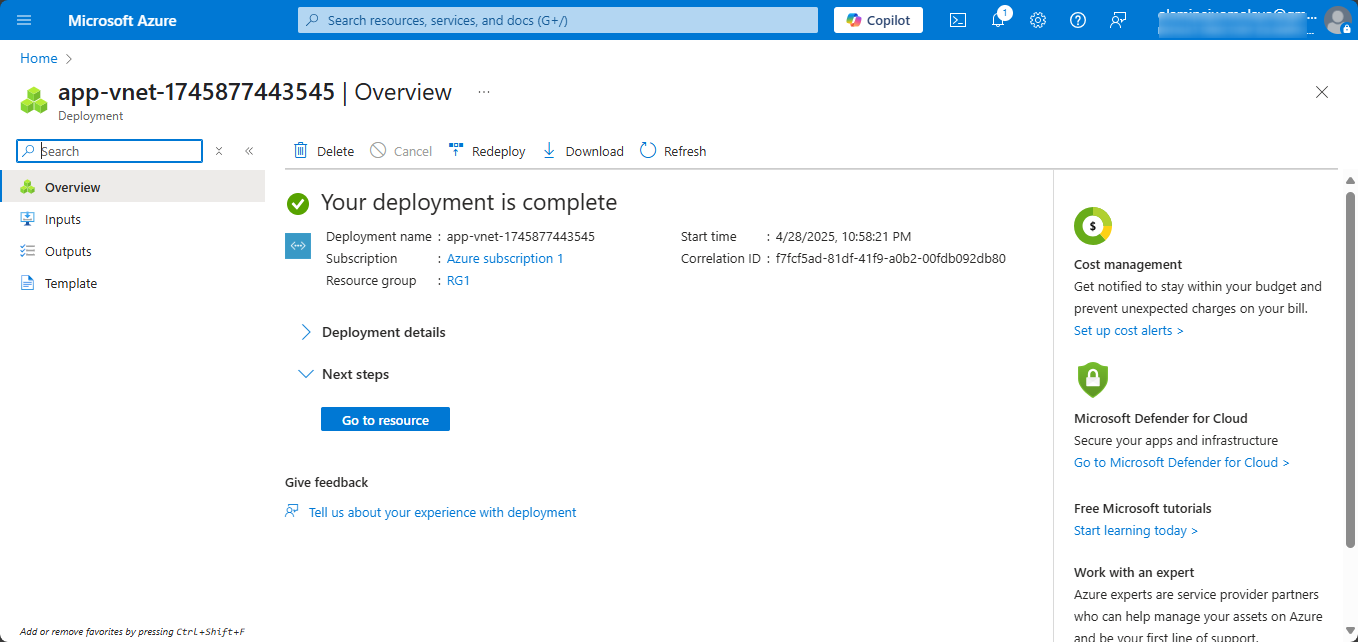Click the deployment green cubes icon

click(34, 100)
